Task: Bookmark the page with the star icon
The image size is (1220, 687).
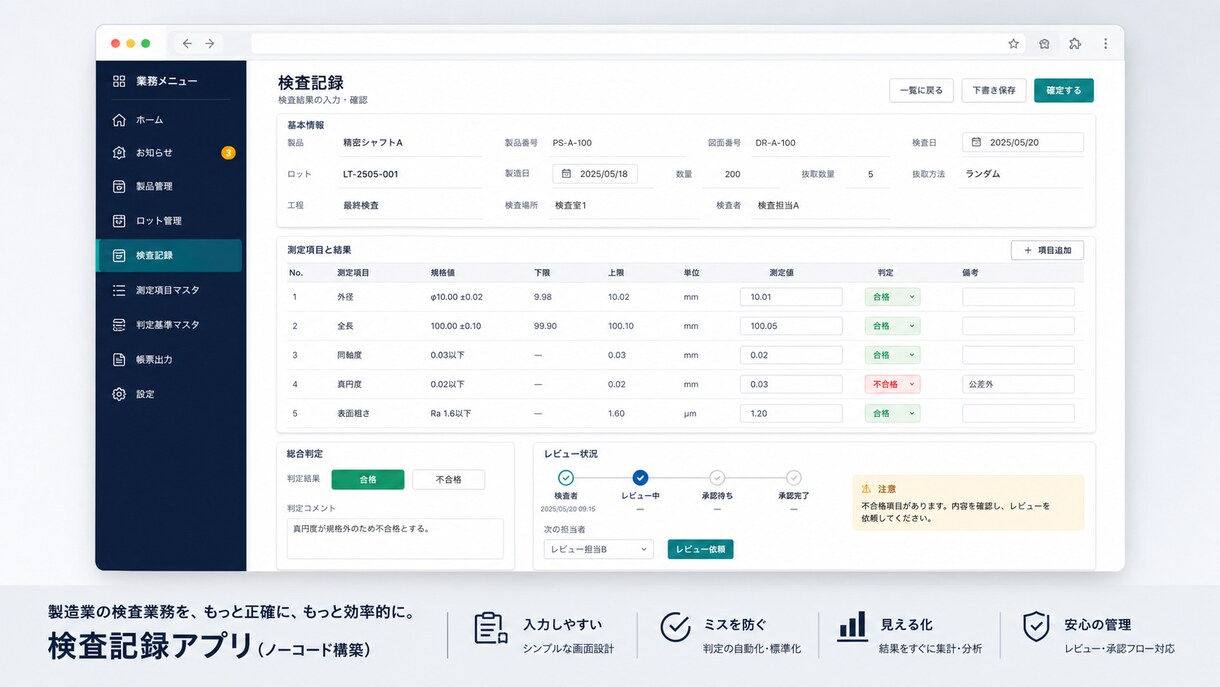Action: (1013, 43)
